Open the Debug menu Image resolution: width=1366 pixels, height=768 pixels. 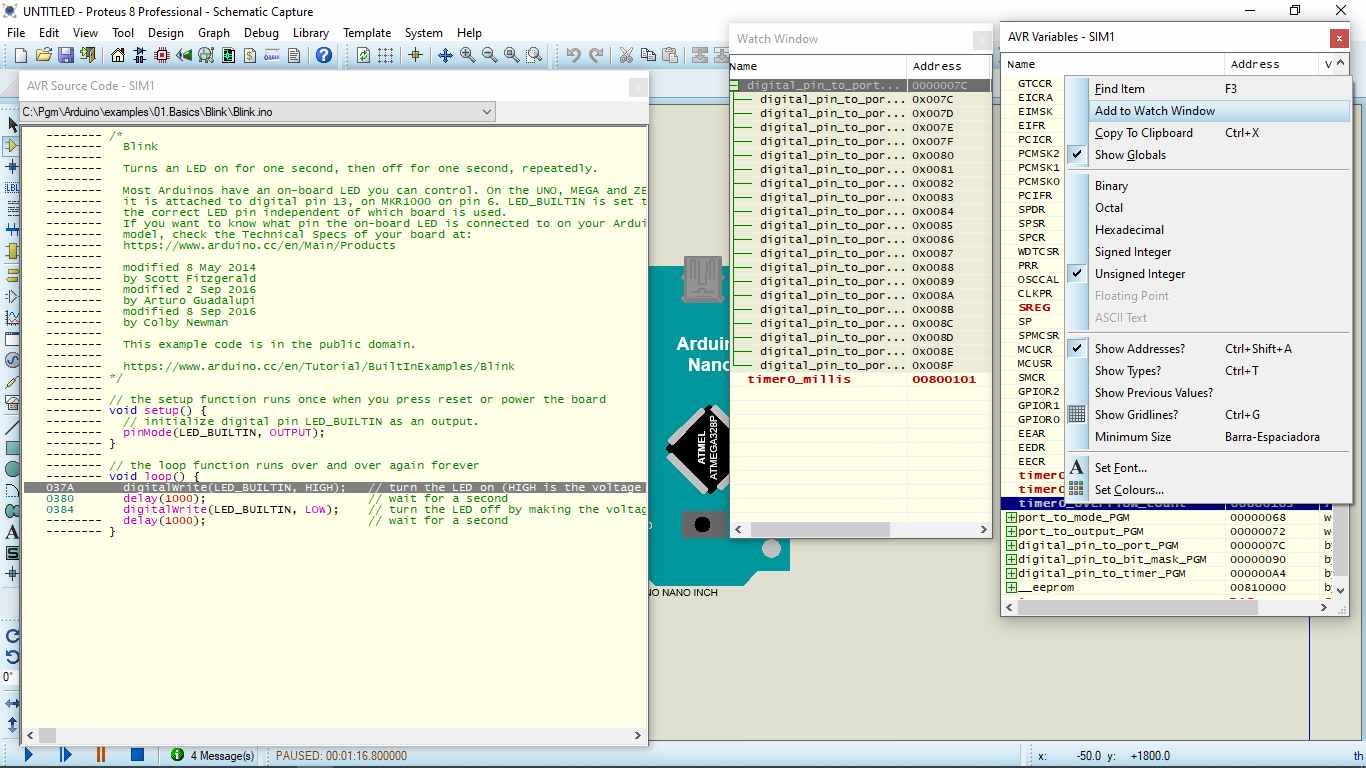tap(261, 32)
